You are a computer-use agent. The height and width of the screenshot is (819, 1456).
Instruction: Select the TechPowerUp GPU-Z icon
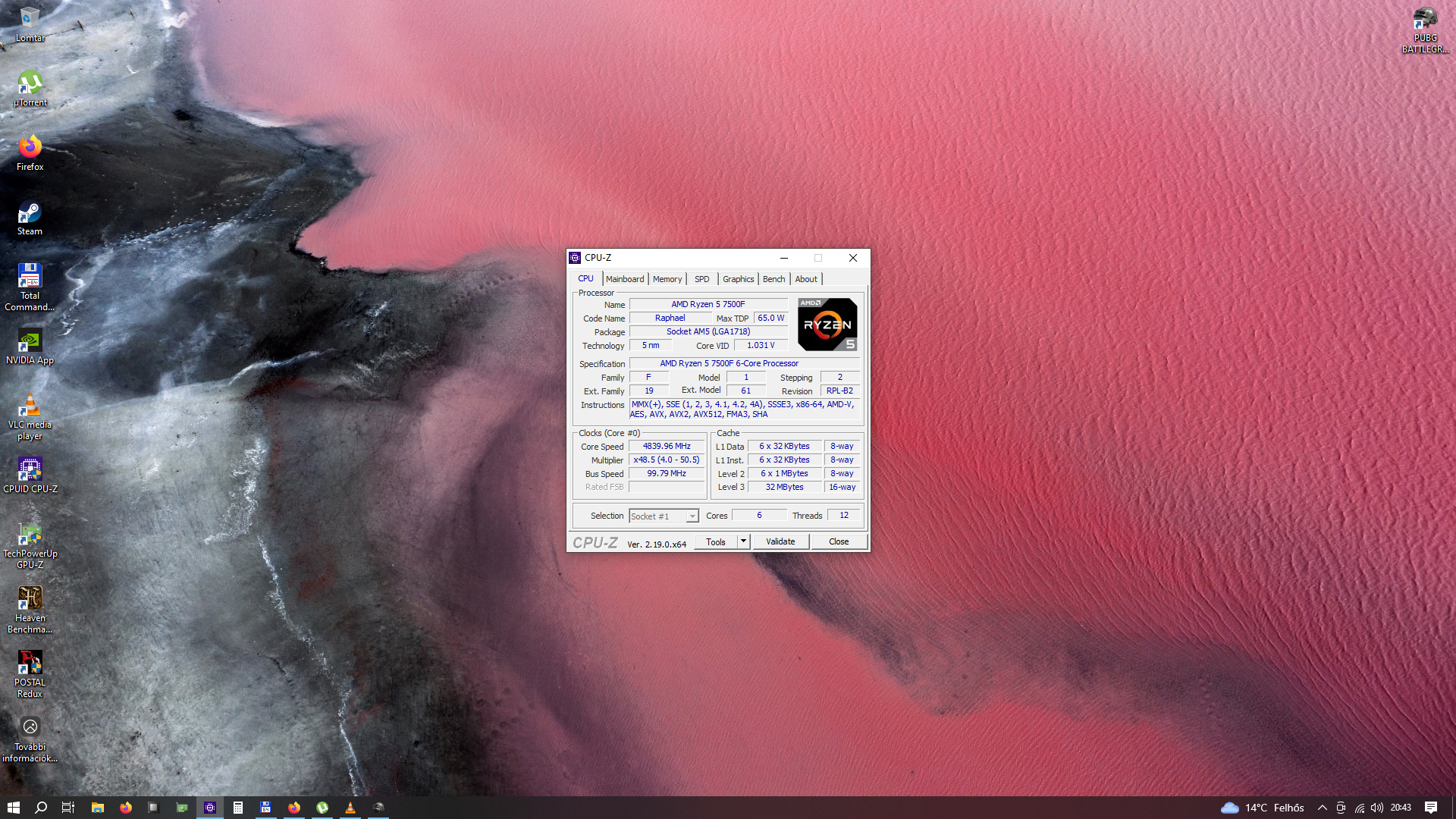click(30, 535)
